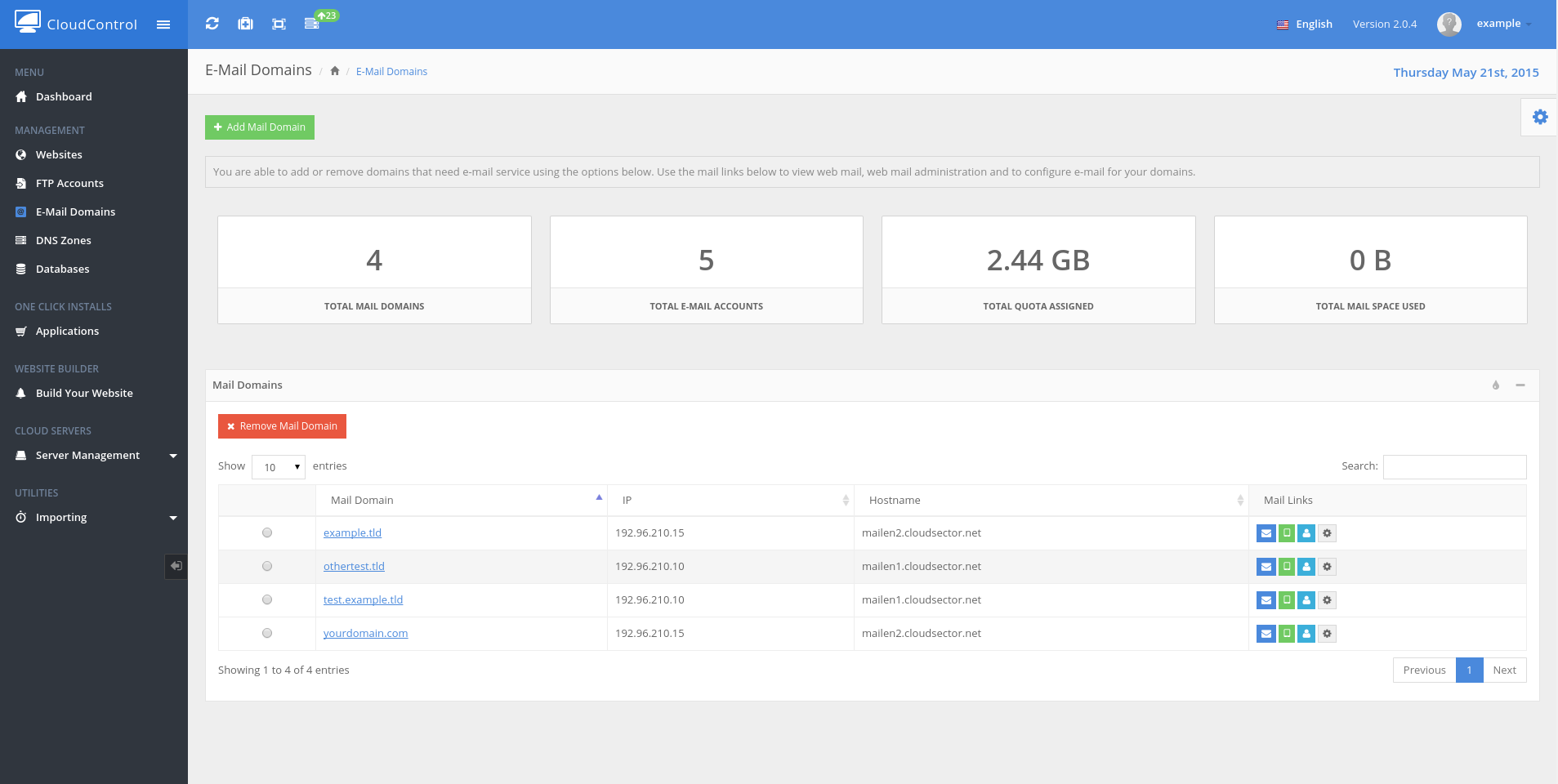
Task: Click user admin icon for test.example.tld
Action: (1306, 600)
